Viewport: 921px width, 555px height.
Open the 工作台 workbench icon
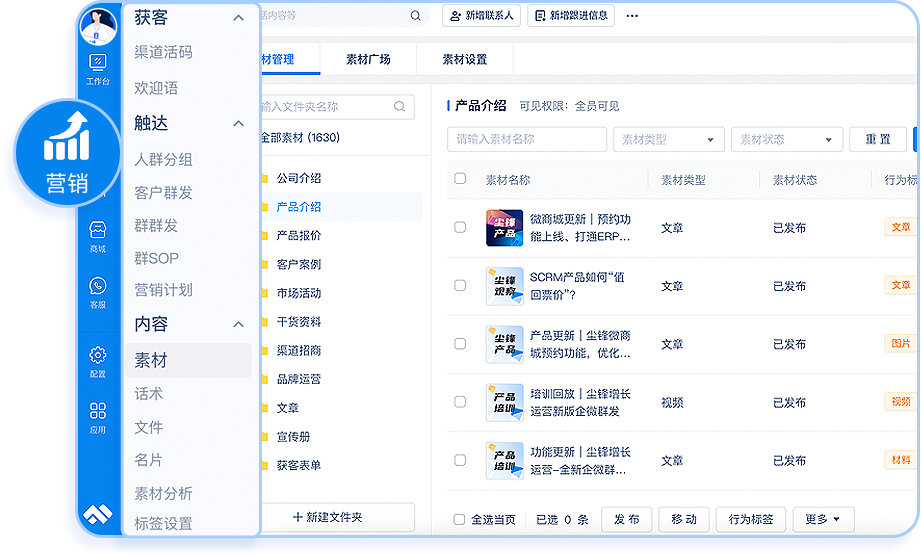(98, 69)
